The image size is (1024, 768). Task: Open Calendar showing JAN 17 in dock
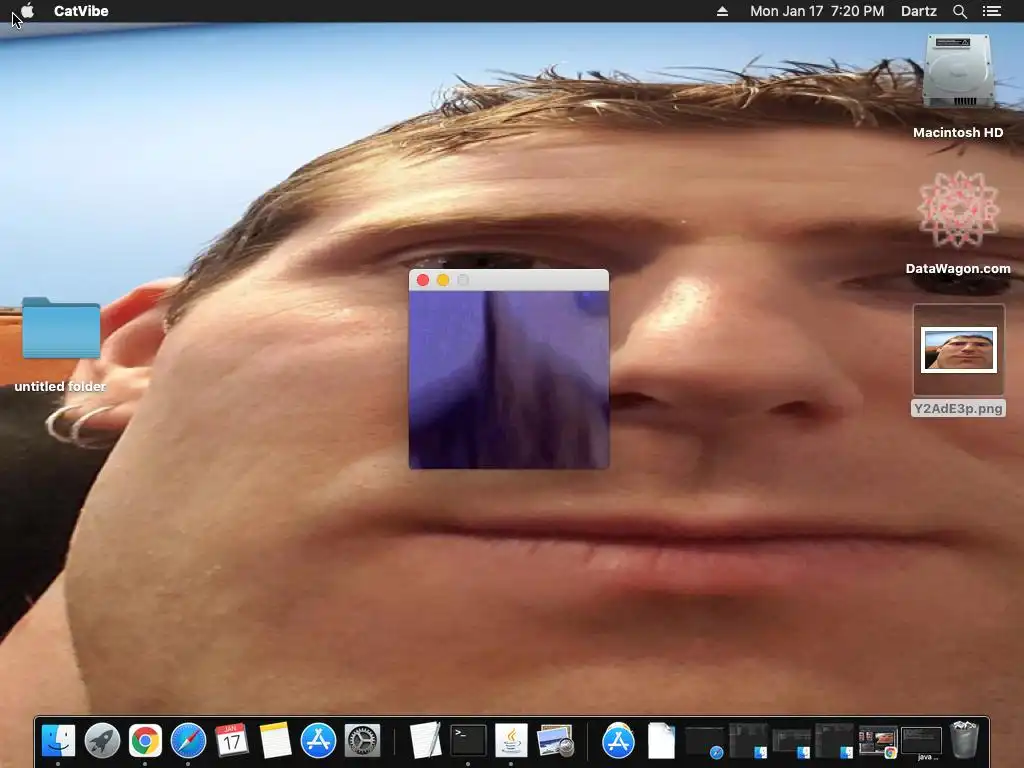point(231,741)
